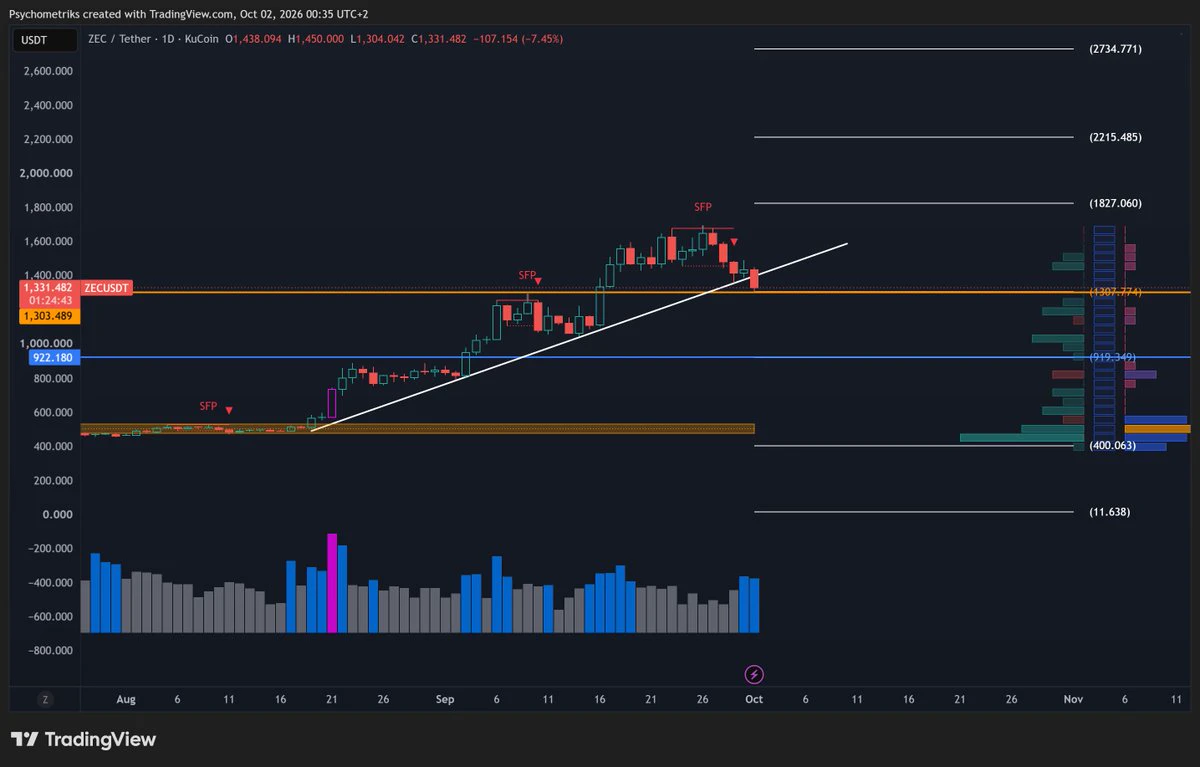This screenshot has width=1200, height=767.
Task: Click the purple lightning bolt icon
Action: 755,675
